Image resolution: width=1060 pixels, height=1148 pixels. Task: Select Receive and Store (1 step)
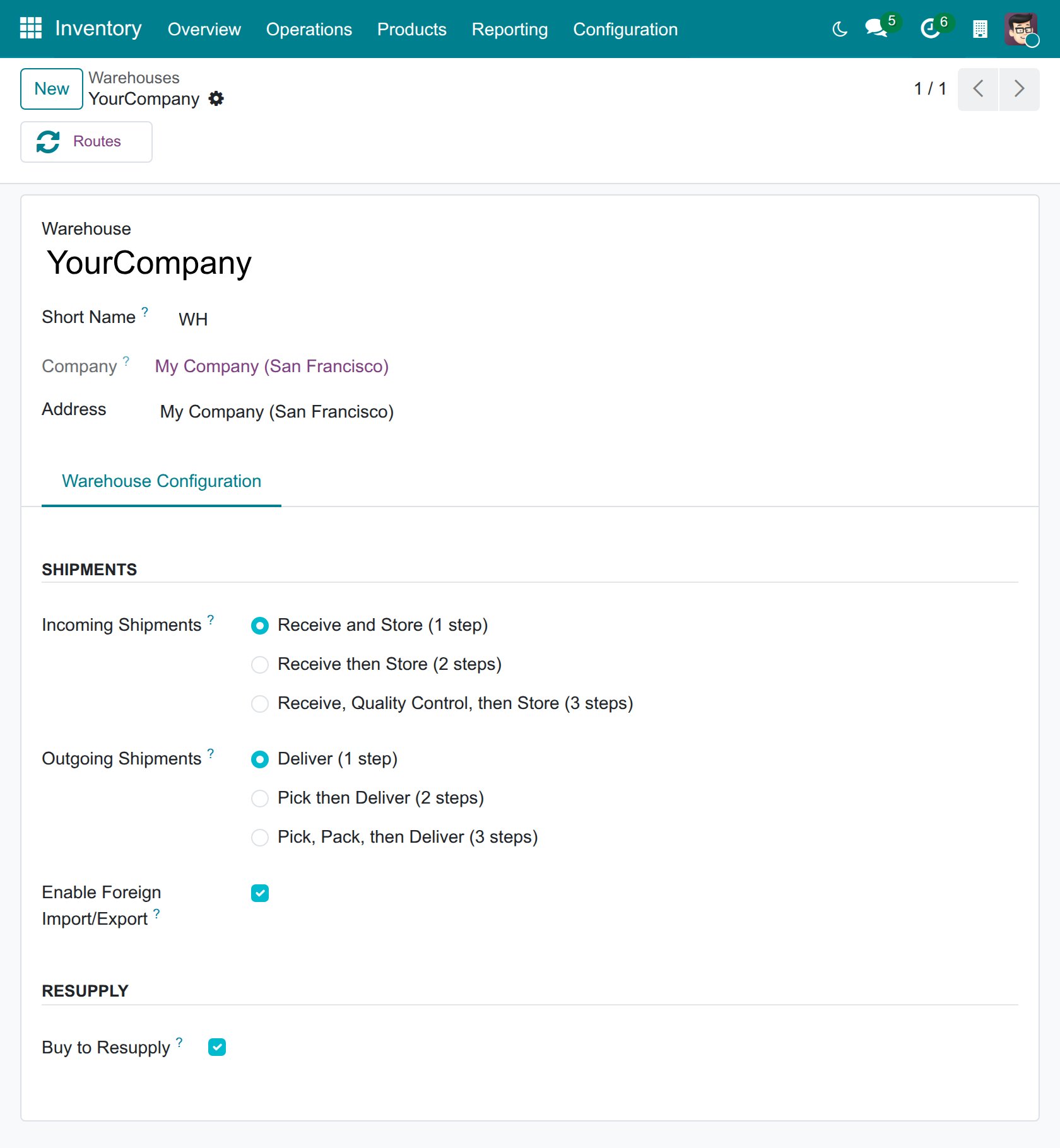[x=260, y=626]
